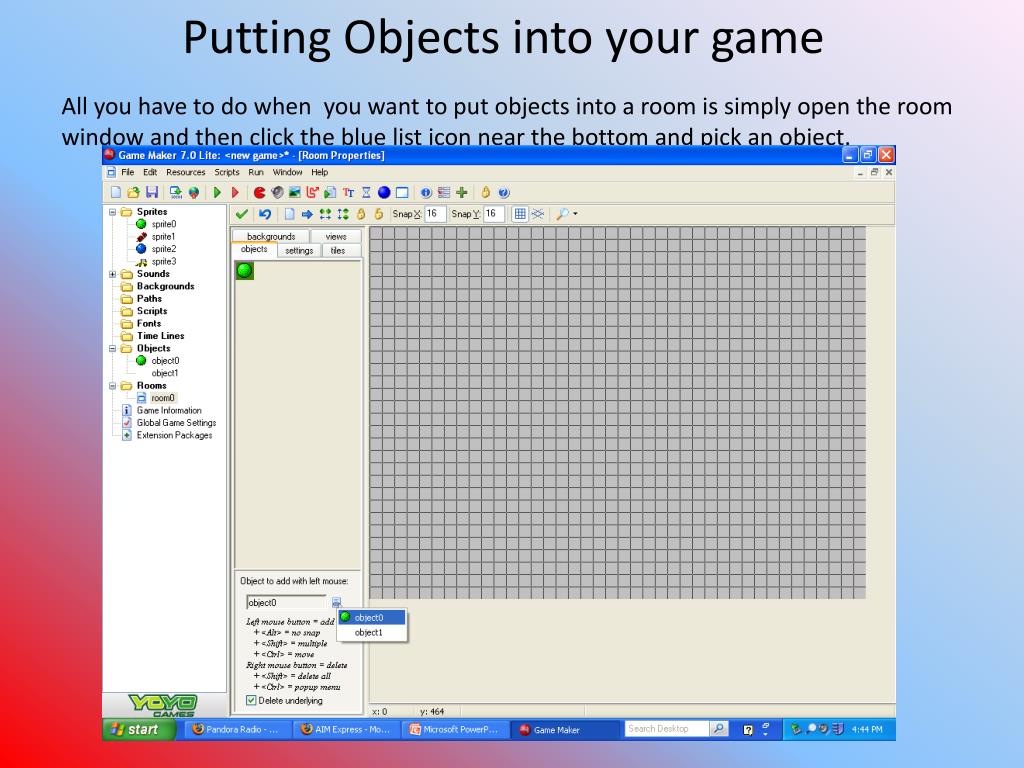Click the Create stand-alone executable icon
Image resolution: width=1024 pixels, height=768 pixels.
[x=176, y=192]
